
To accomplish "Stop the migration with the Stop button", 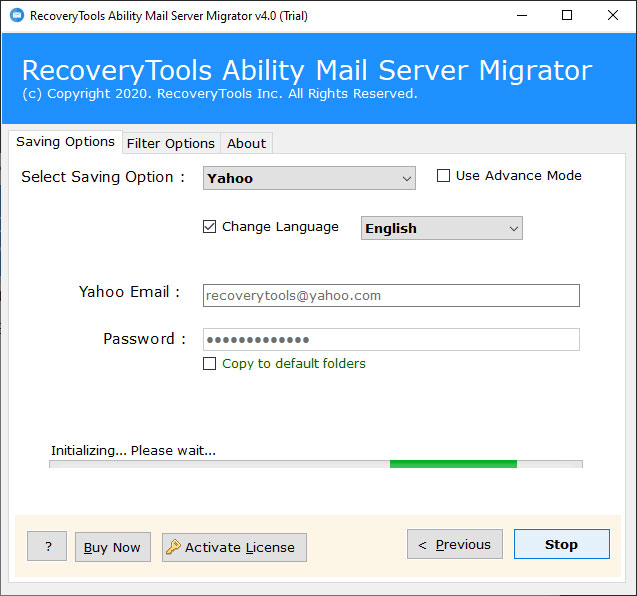I will (x=561, y=544).
